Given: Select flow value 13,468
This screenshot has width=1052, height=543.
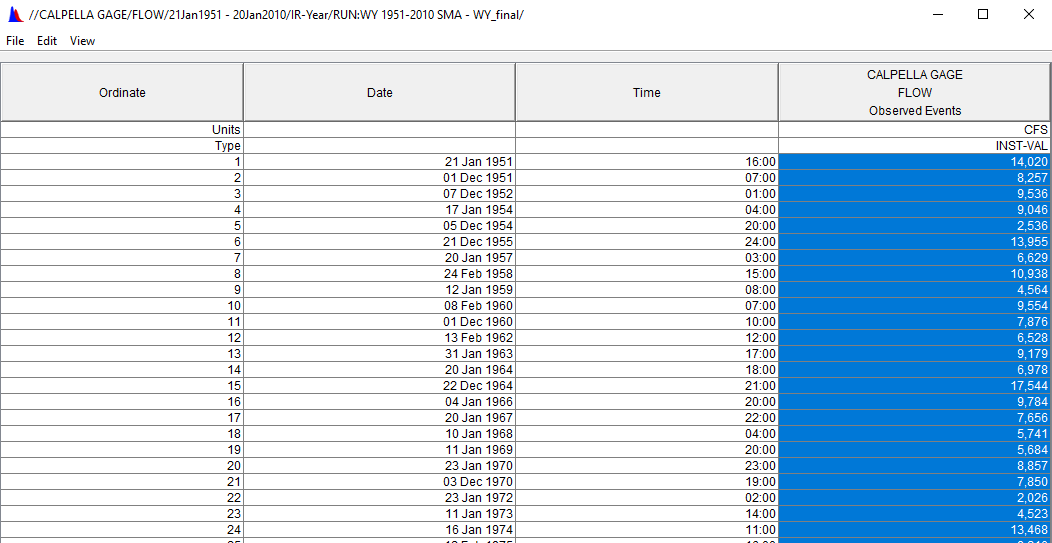Looking at the screenshot, I should tap(914, 529).
